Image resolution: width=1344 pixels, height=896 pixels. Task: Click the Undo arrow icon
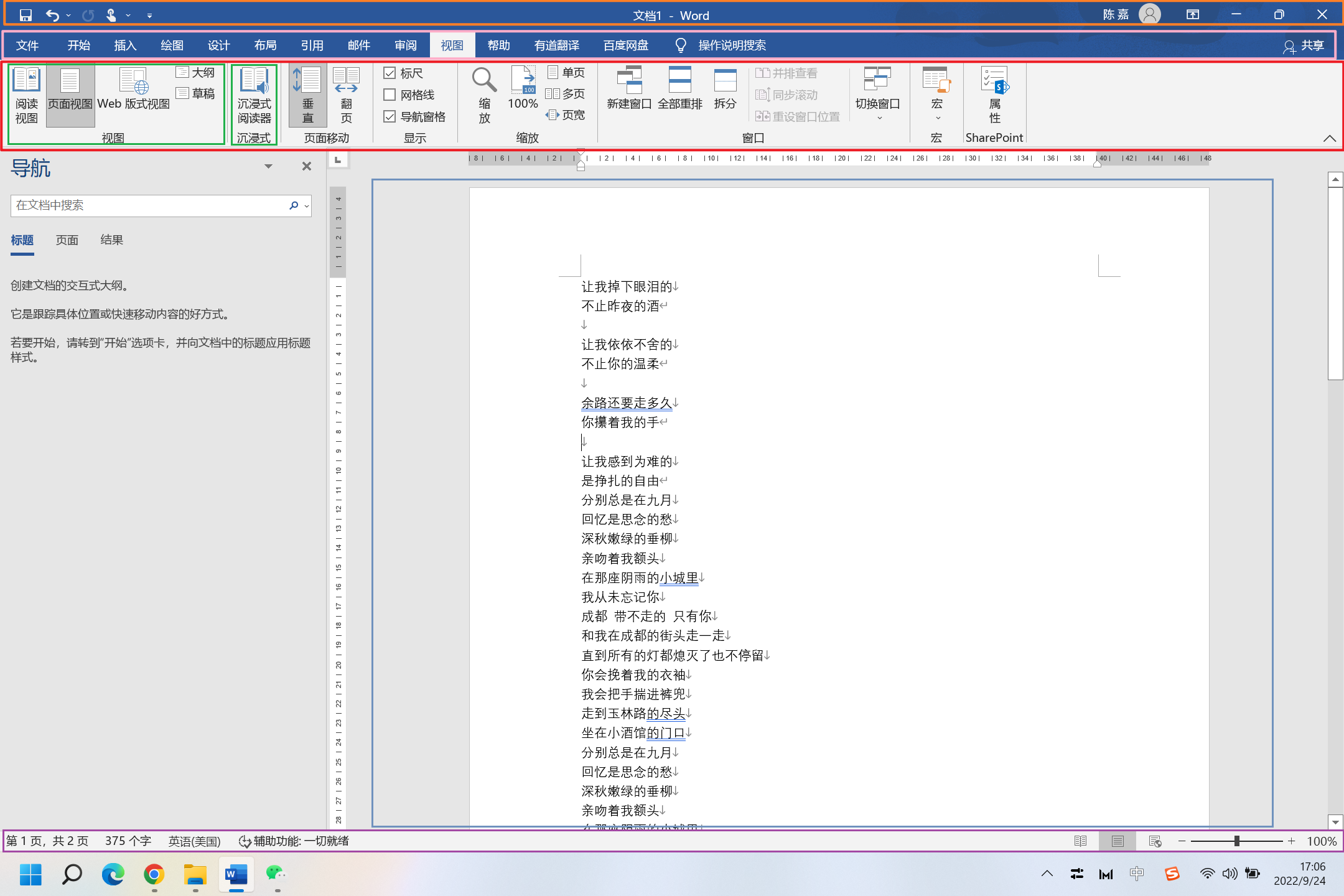tap(52, 15)
